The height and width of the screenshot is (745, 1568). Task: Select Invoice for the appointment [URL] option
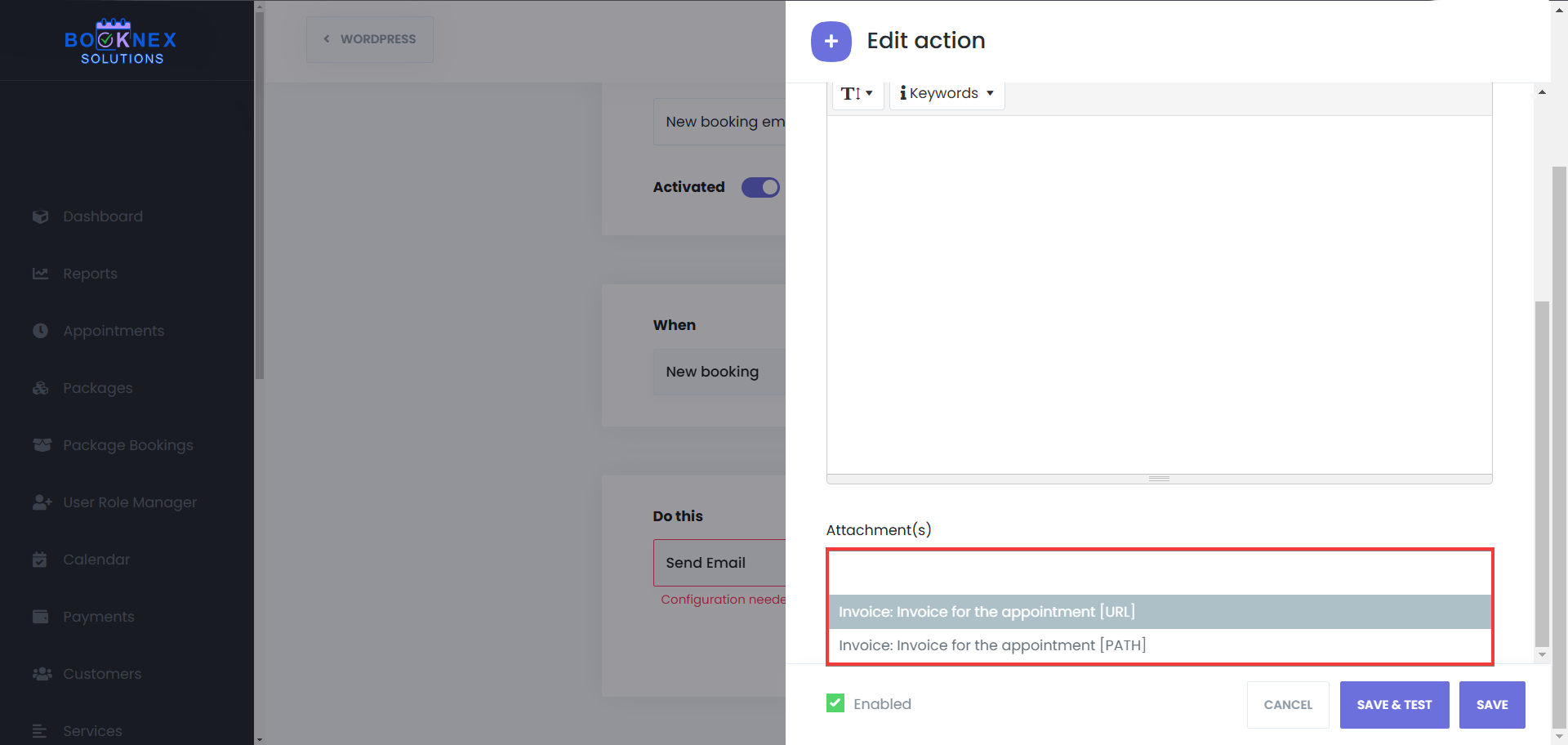pos(987,612)
